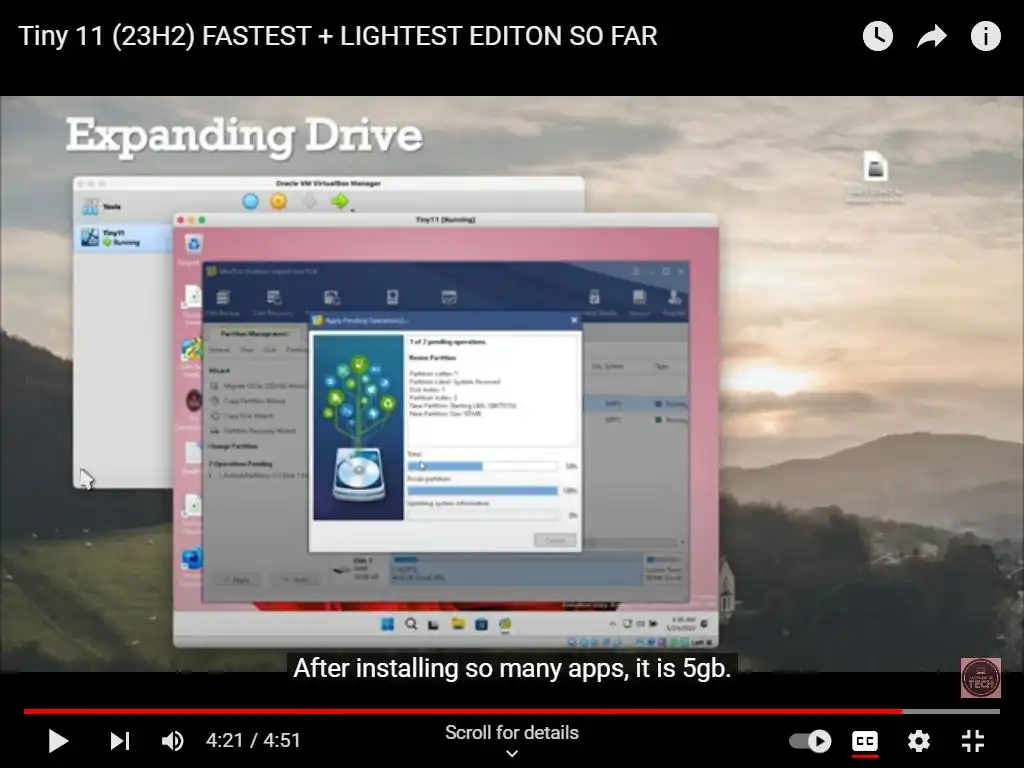Expand Scroll for details chevron
Screen dimensions: 1024x768
[512, 754]
